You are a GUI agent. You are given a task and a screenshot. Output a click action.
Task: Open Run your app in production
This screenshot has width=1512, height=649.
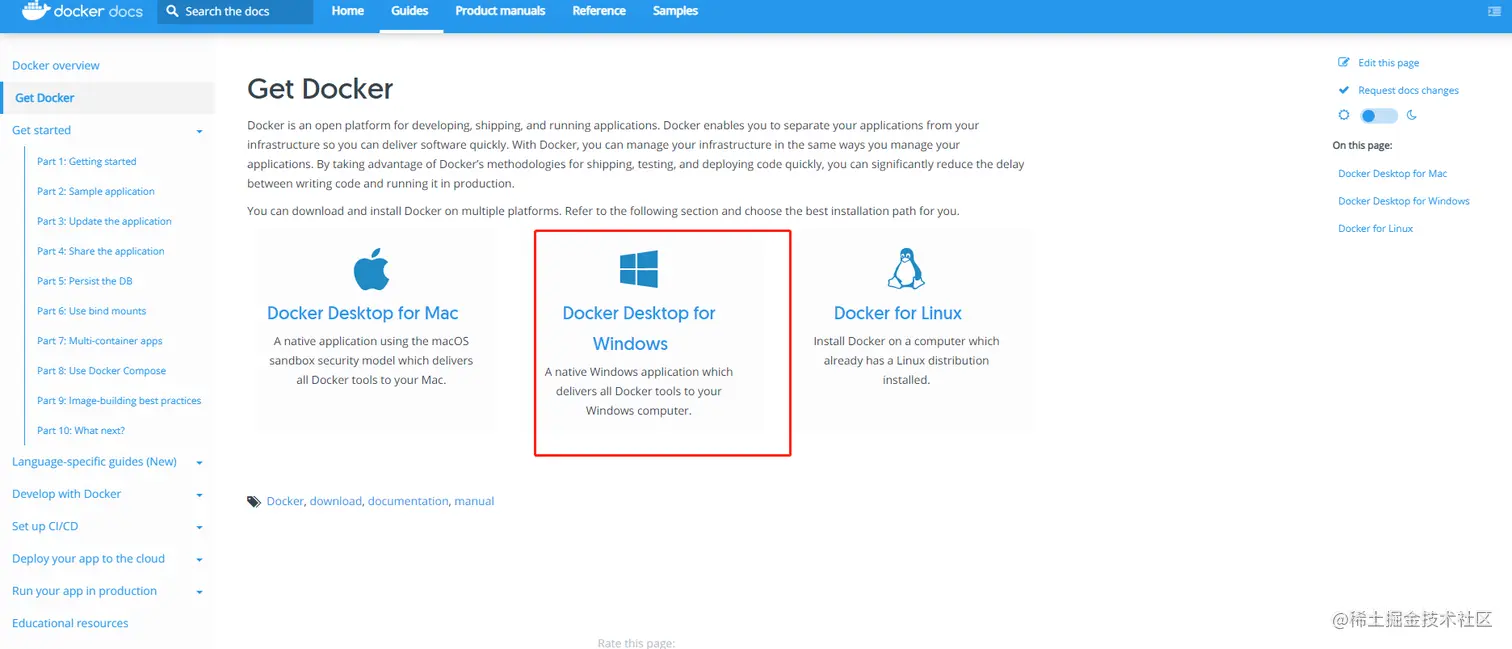pyautogui.click(x=84, y=591)
